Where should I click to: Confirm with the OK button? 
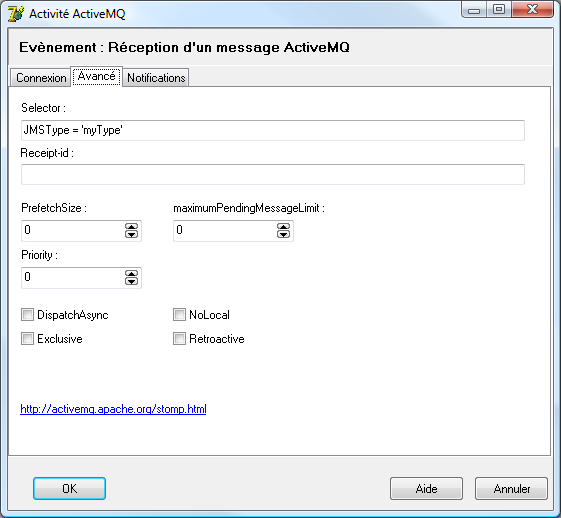69,488
